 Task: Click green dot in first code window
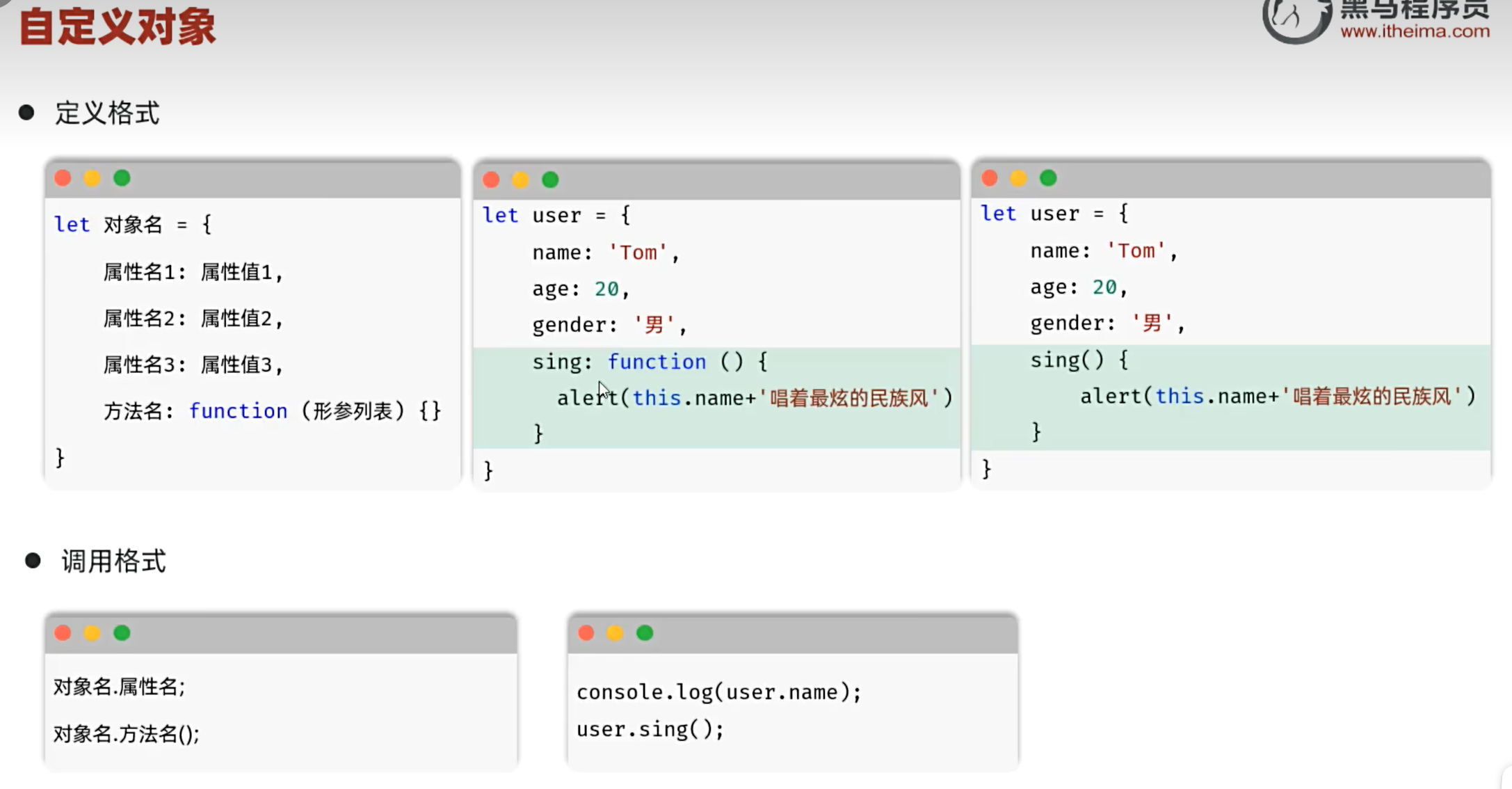122,178
